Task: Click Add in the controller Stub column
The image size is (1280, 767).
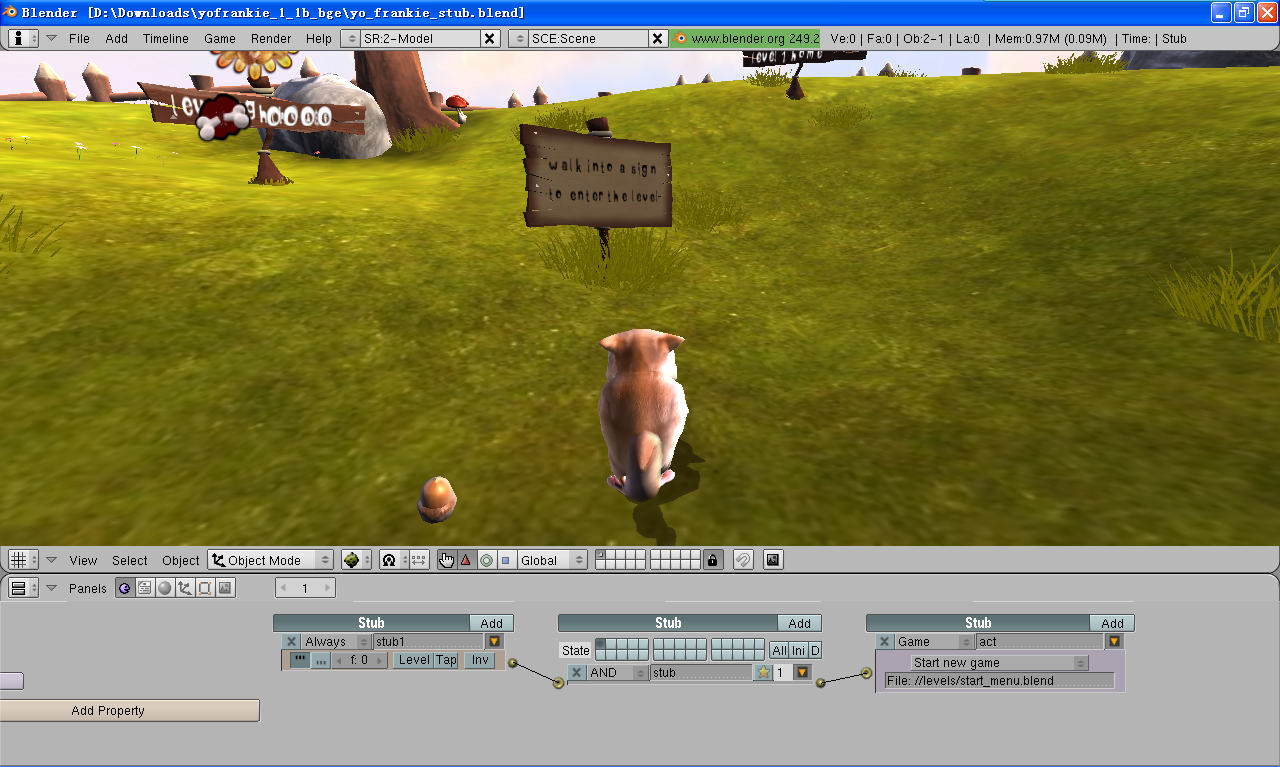Action: (799, 623)
